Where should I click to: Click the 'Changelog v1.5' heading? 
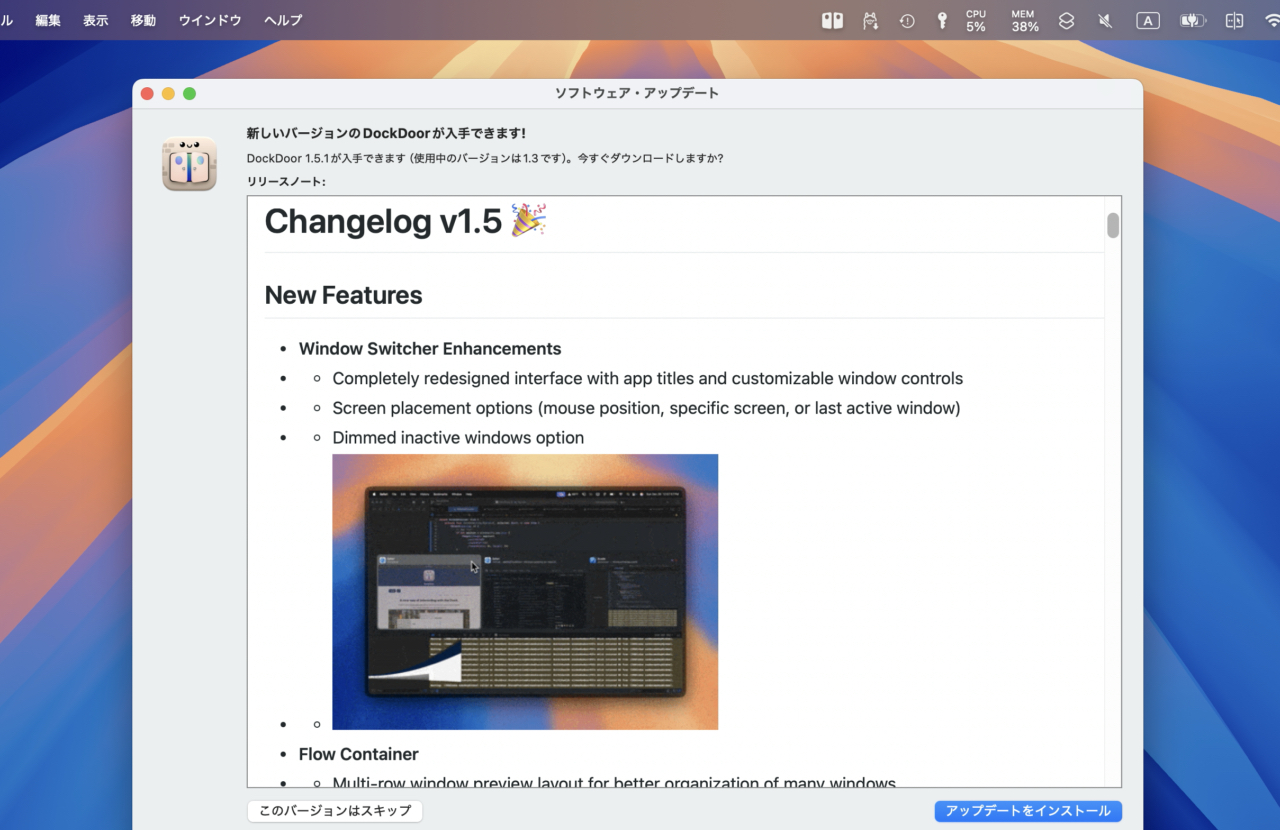[x=383, y=221]
